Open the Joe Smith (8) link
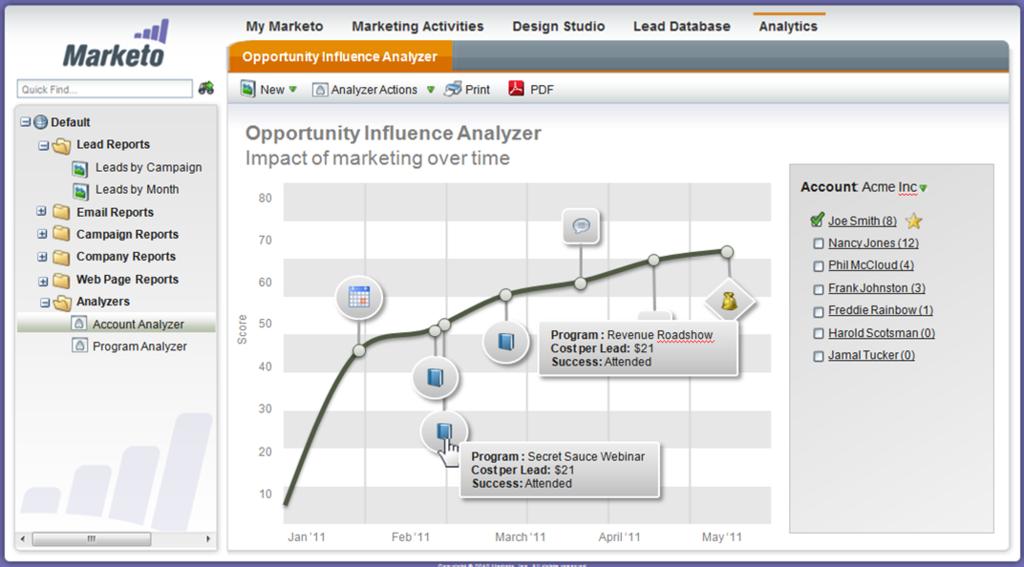Screen dimensions: 1024x567 [x=862, y=221]
